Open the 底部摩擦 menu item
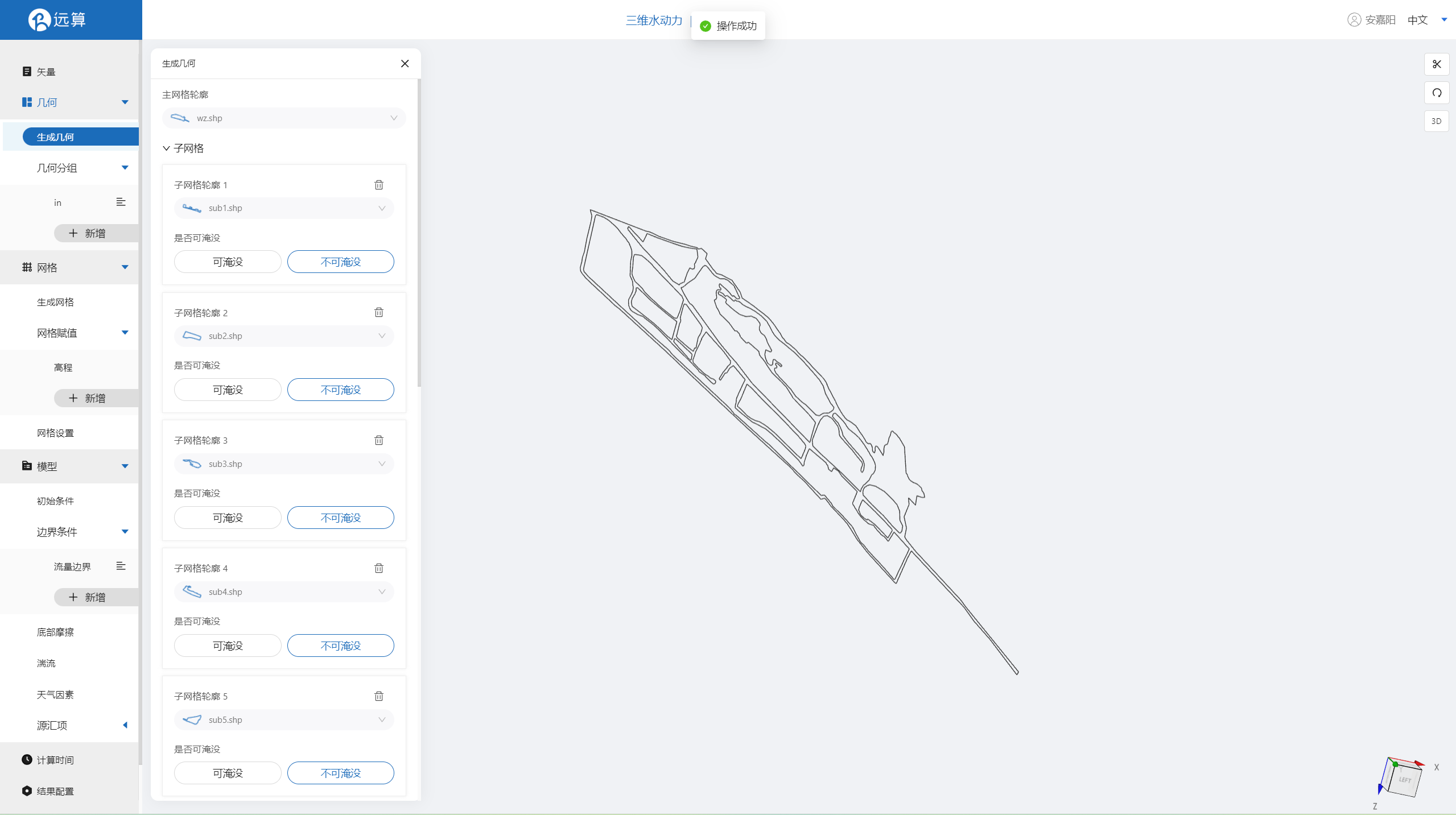The width and height of the screenshot is (1456, 815). pyautogui.click(x=55, y=632)
